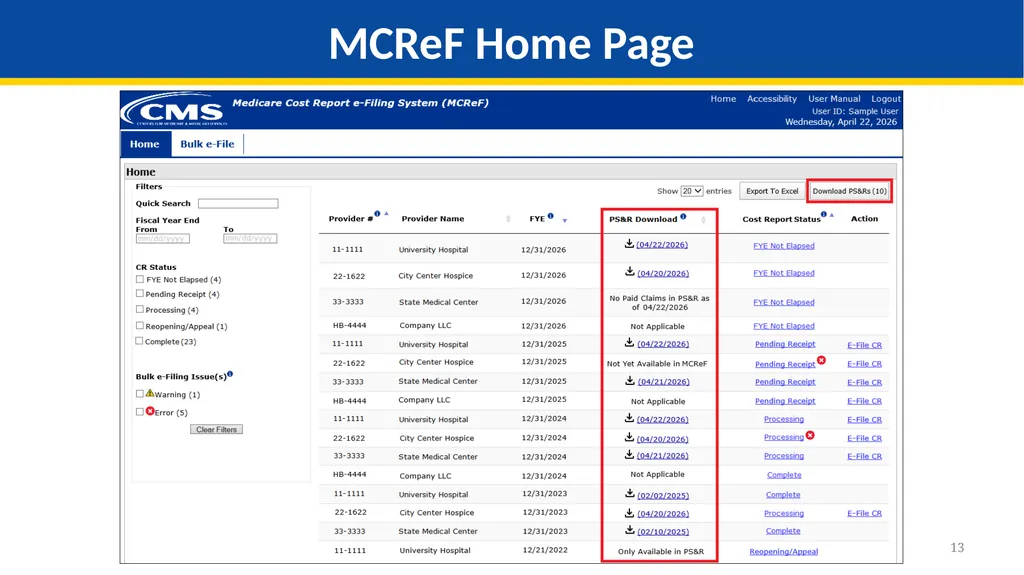Click info icon next to Provider # header
The width and height of the screenshot is (1024, 575).
377,214
